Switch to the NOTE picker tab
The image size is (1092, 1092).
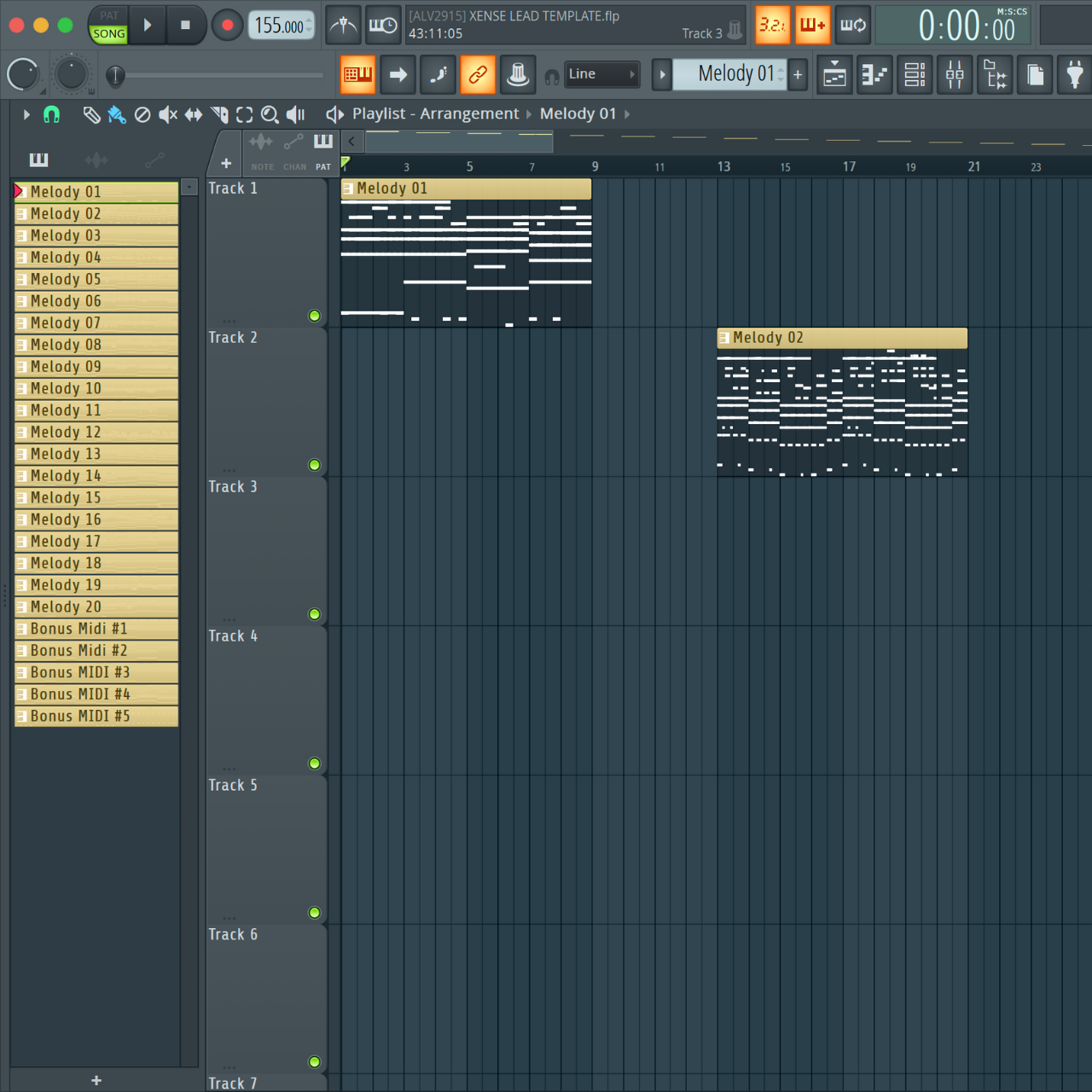tap(262, 153)
